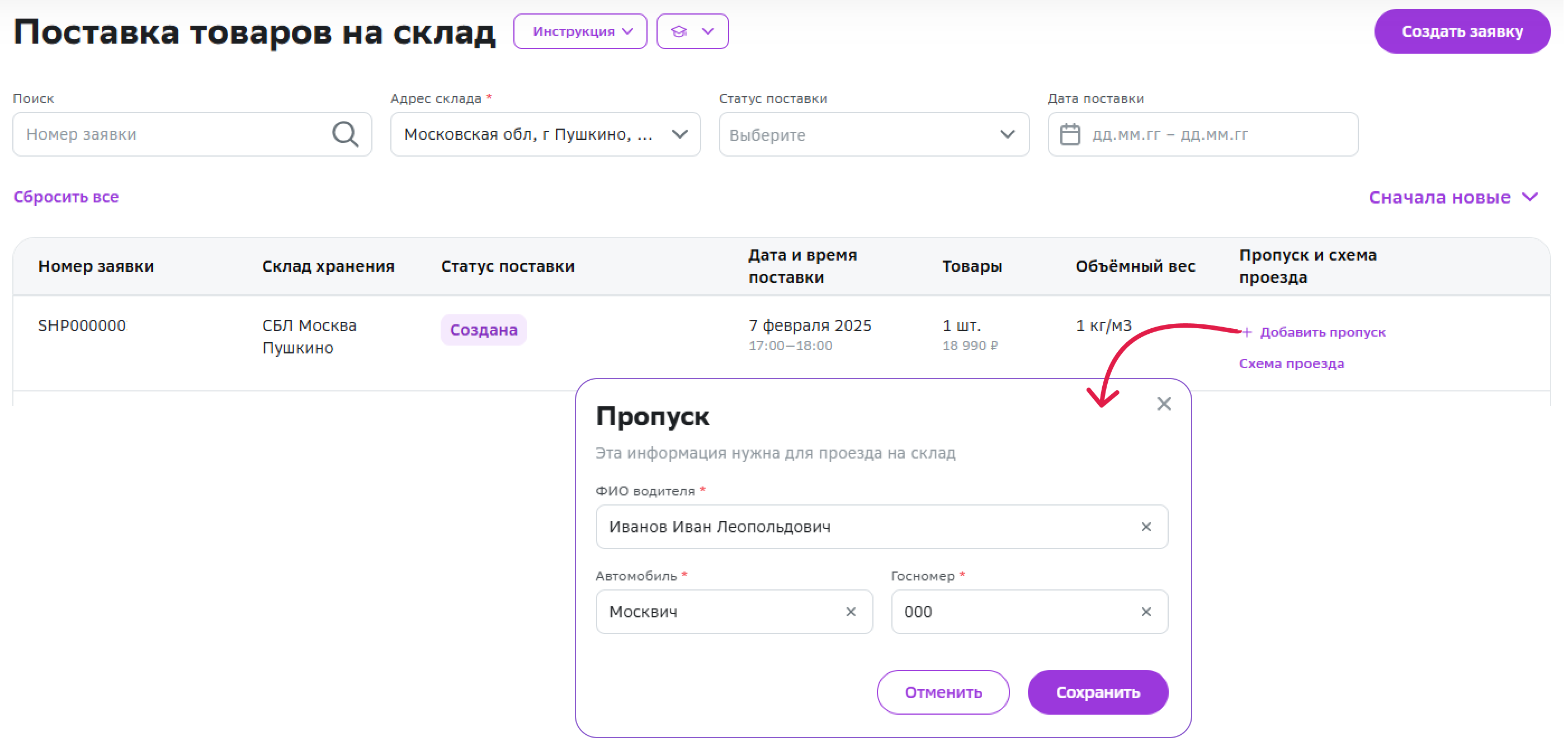Change sorting via Сначала новые
Viewport: 1568px width, 751px height.
pyautogui.click(x=1452, y=197)
